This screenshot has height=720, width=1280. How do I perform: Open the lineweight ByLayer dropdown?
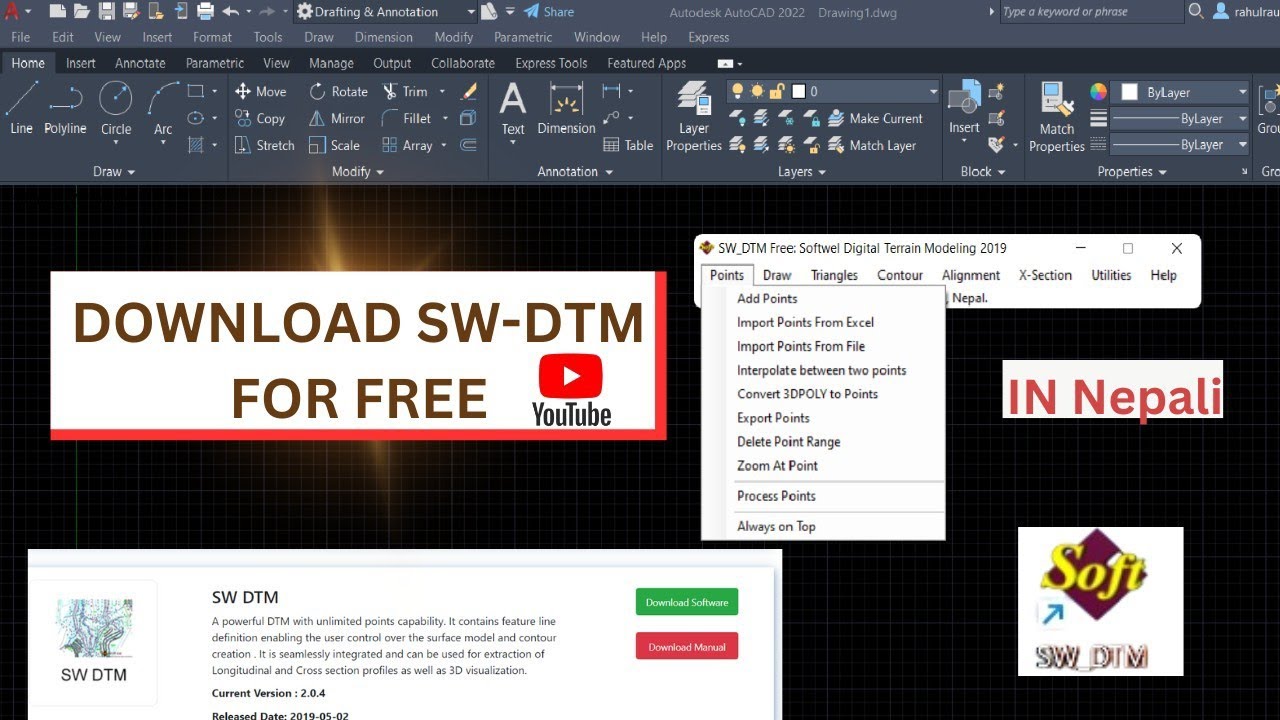(1243, 118)
